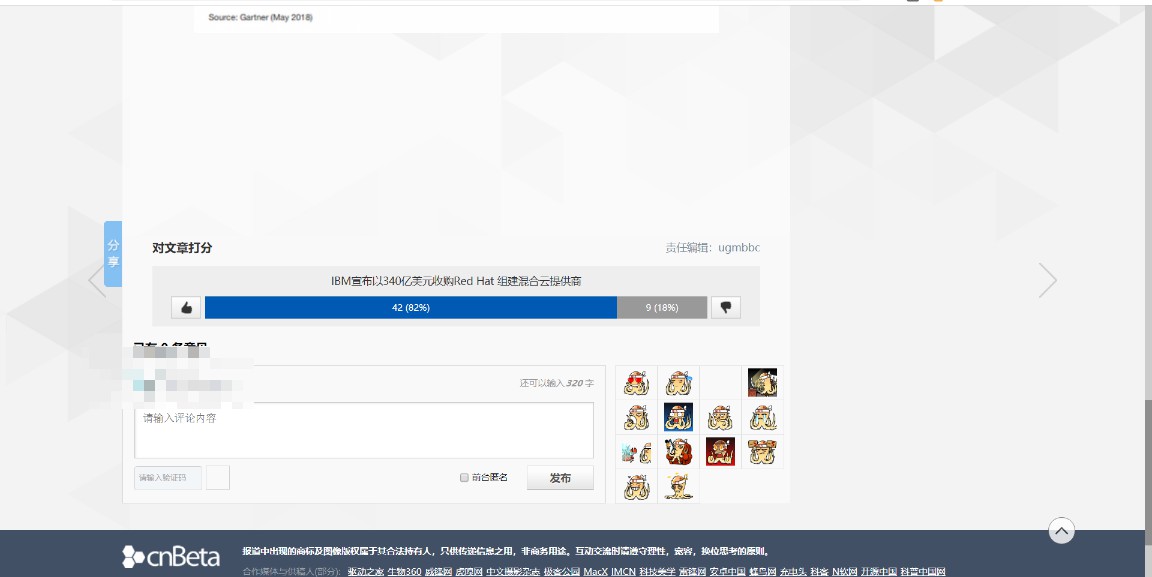Click the 发布 publish button
Viewport: 1152px width, 577px height.
coord(560,478)
